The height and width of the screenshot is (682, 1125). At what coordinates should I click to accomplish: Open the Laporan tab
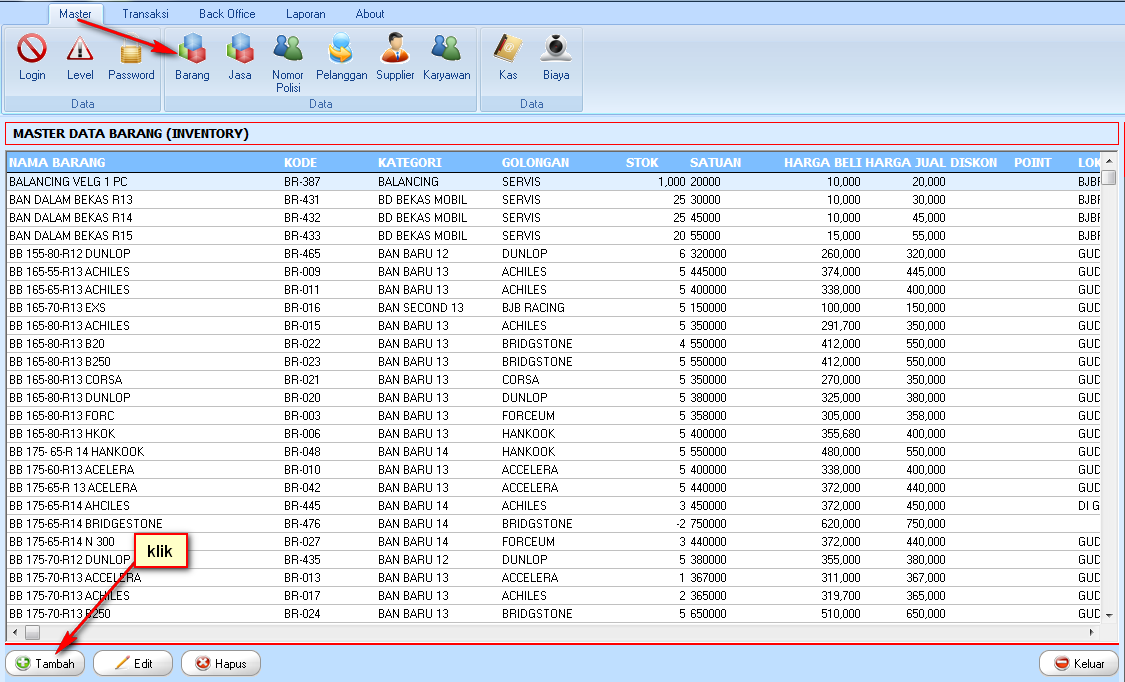pos(305,13)
